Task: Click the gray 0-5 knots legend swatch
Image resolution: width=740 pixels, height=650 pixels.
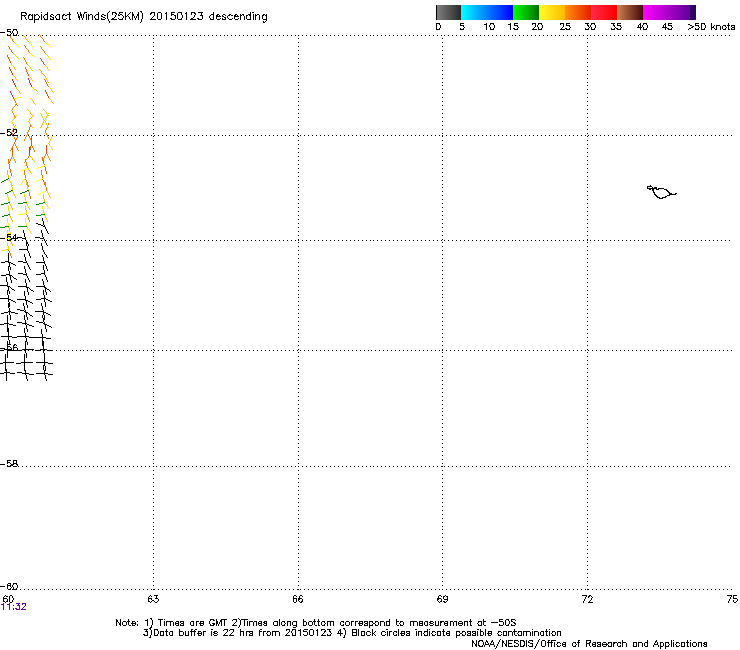Action: (x=448, y=12)
